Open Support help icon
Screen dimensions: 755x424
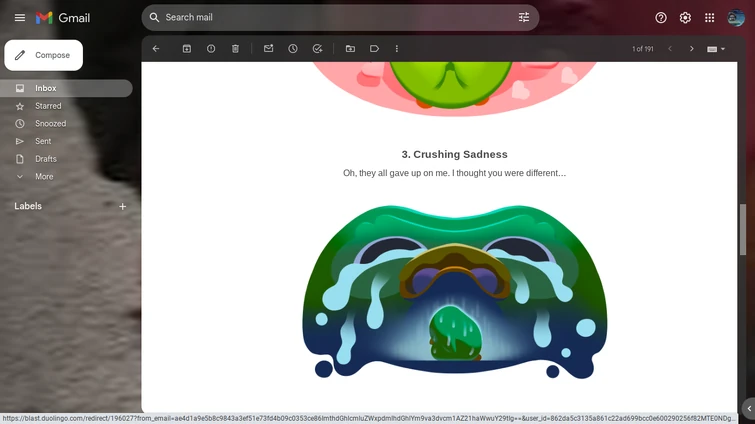(661, 18)
